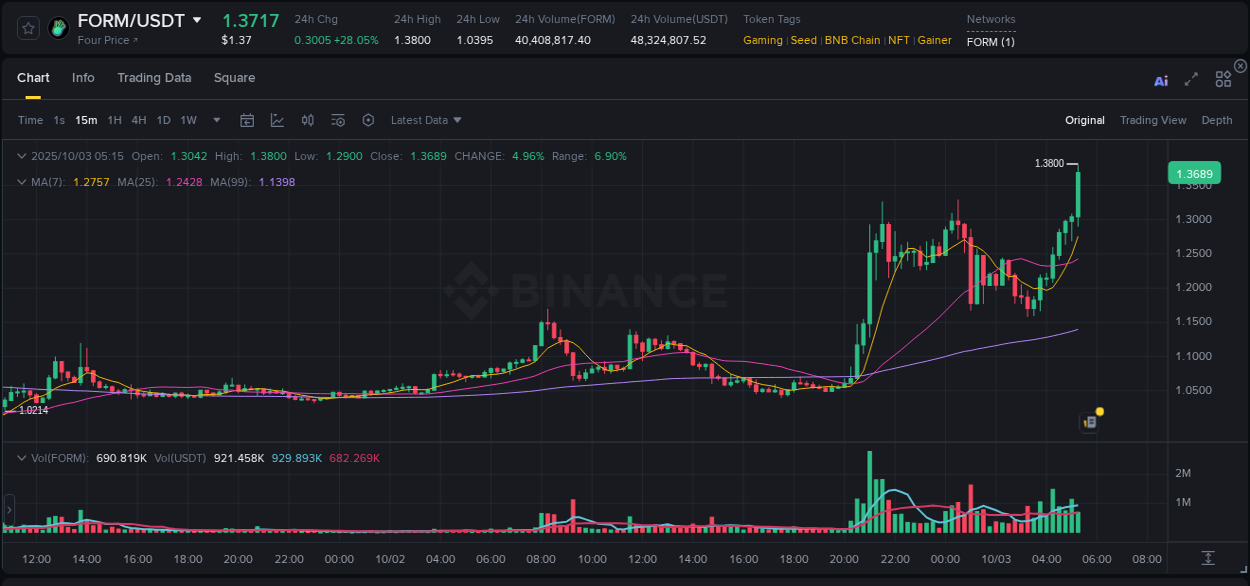The height and width of the screenshot is (586, 1250).
Task: Switch to the Trading Data tab
Action: tap(154, 78)
